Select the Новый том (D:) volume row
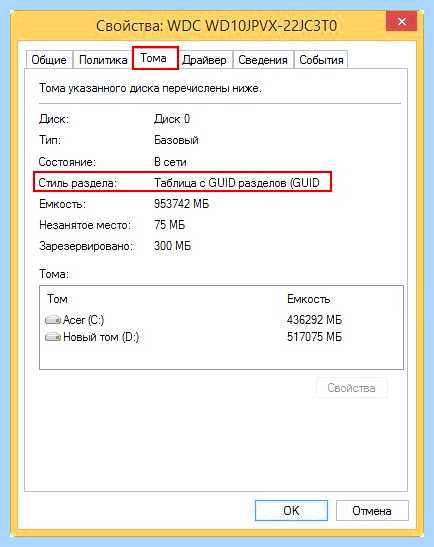The image size is (434, 547). point(221,337)
